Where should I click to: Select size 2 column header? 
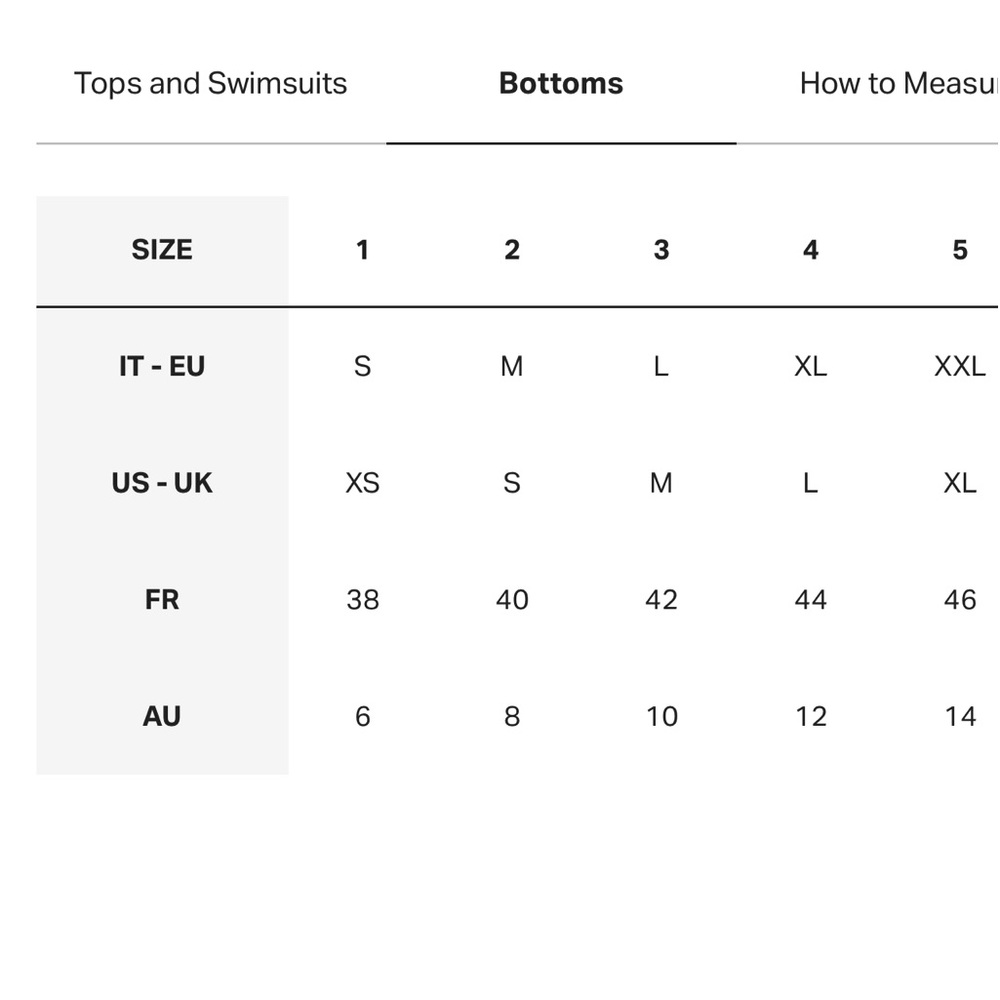(512, 250)
